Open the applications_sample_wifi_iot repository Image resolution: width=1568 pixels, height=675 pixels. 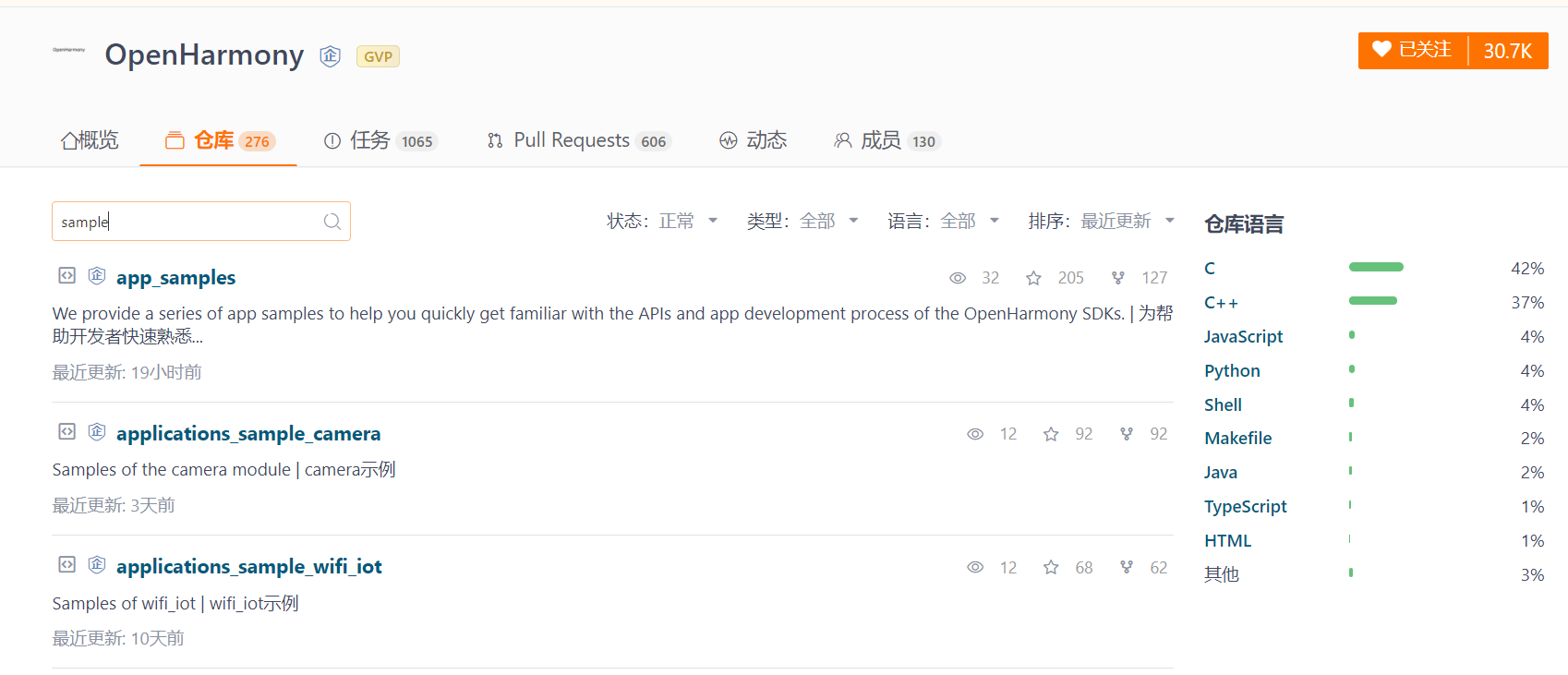pos(249,566)
